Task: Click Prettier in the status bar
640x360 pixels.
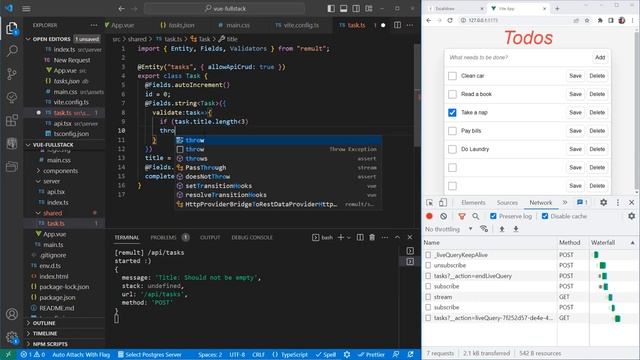Action: (371, 354)
